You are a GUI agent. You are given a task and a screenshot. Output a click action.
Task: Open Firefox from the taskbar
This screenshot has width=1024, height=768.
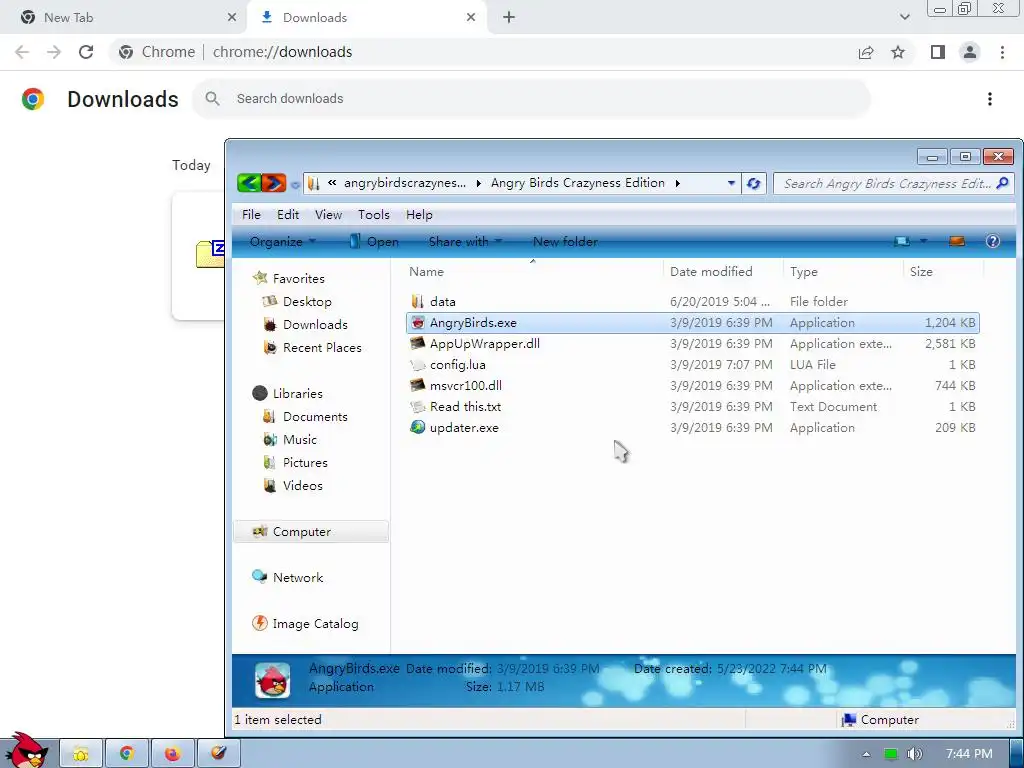pyautogui.click(x=172, y=754)
